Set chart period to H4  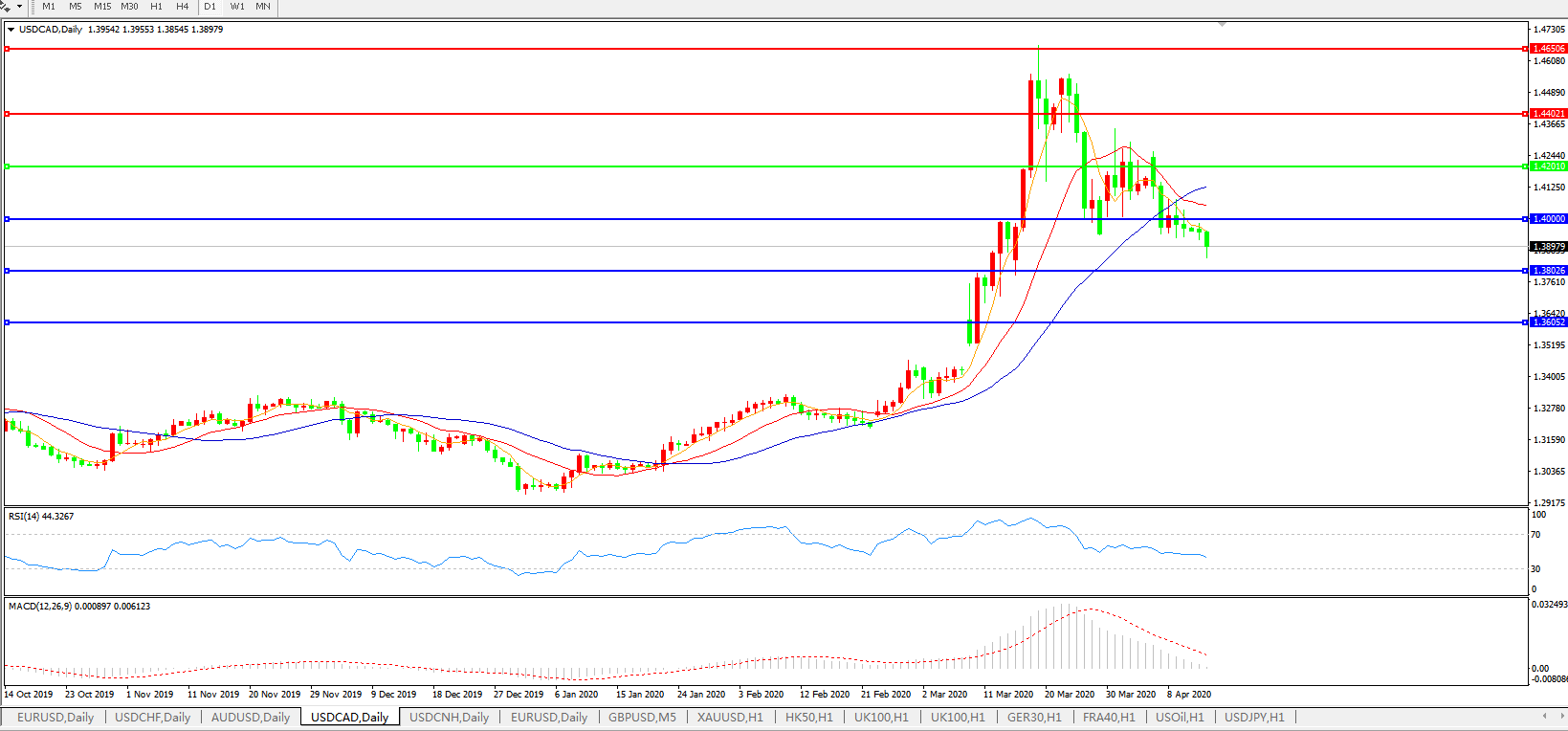point(183,7)
